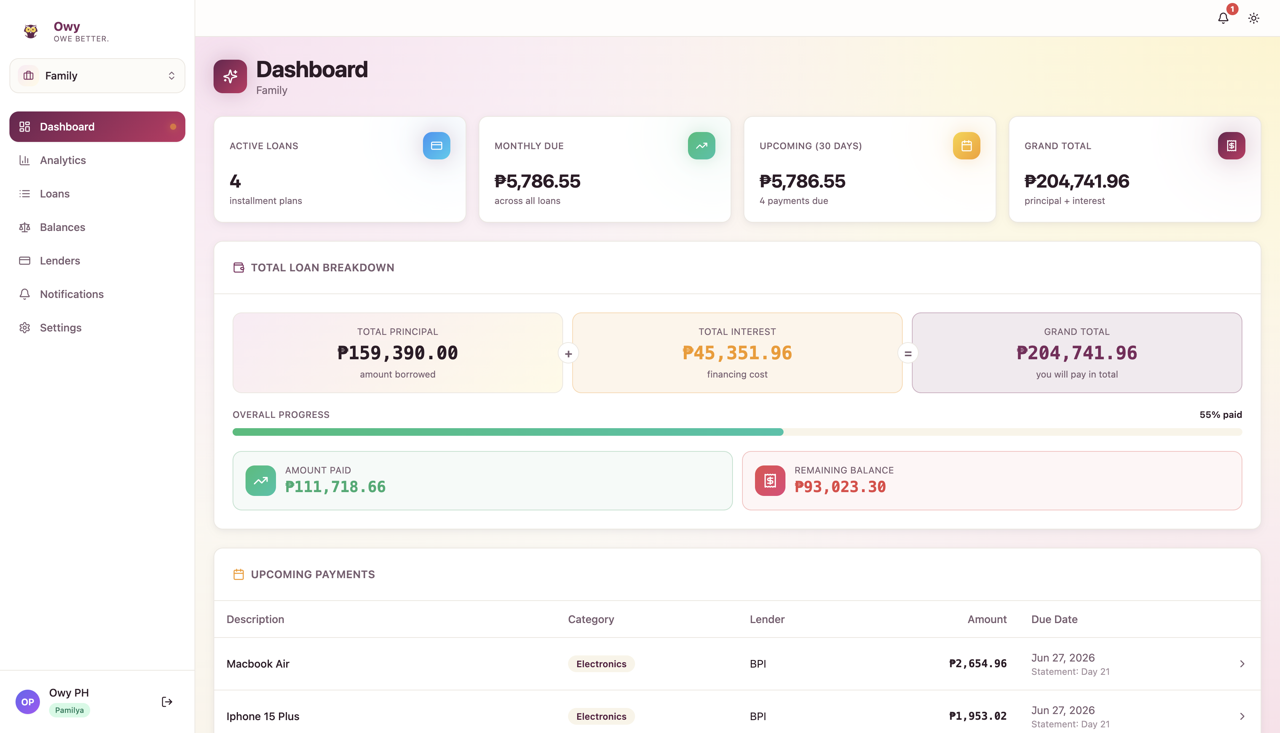This screenshot has width=1280, height=733.
Task: Click the Amount Paid panel
Action: (483, 481)
